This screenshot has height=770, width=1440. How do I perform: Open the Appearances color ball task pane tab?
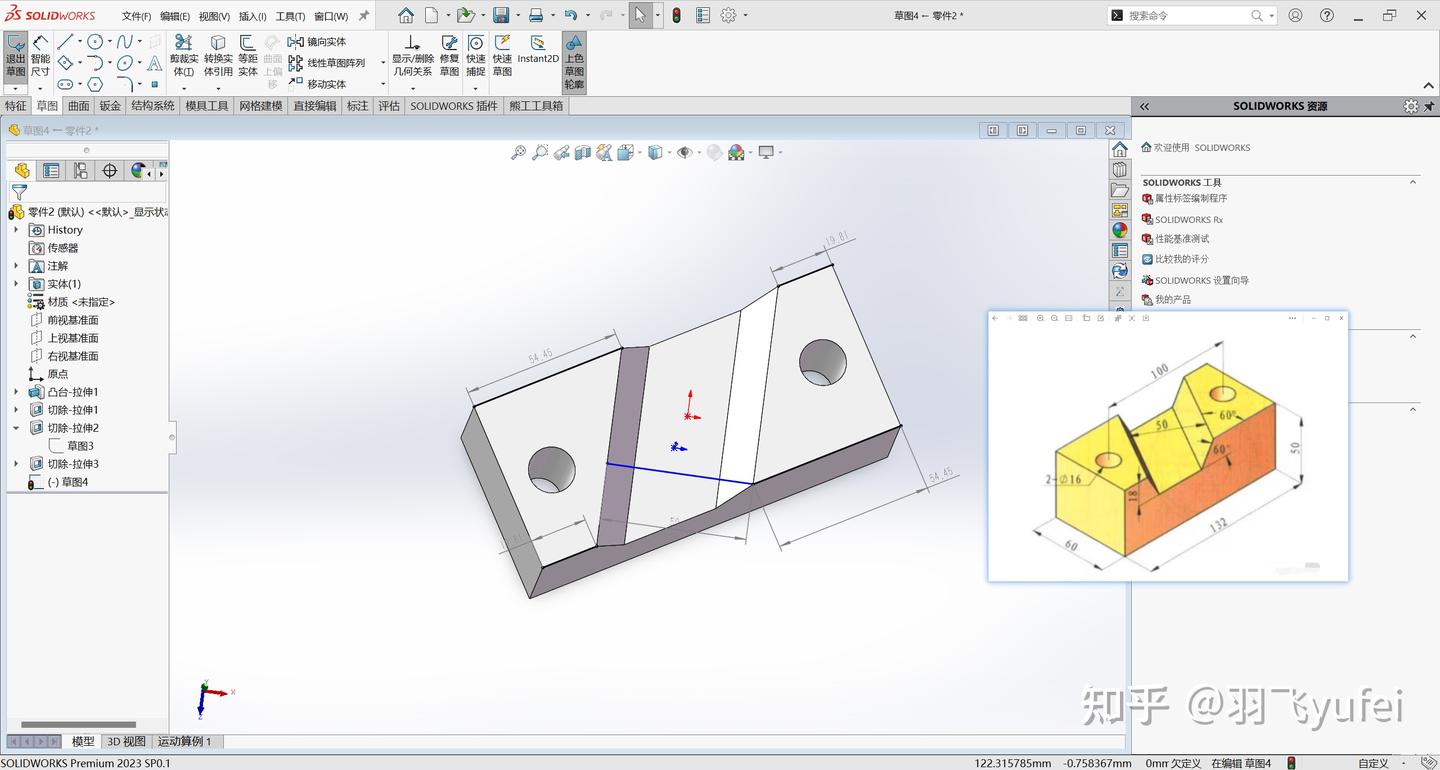(x=1120, y=230)
